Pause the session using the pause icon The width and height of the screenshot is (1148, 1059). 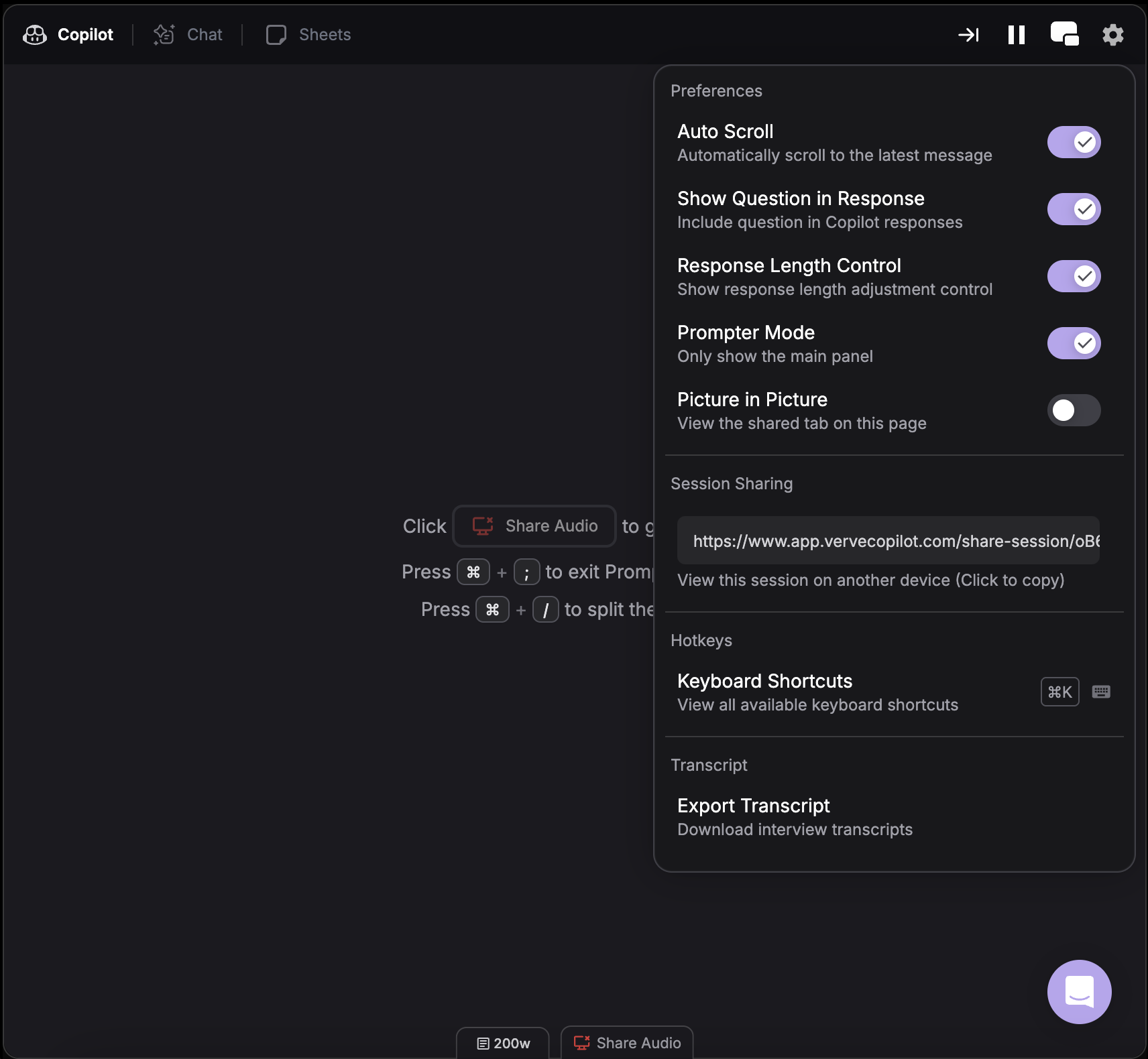pos(1015,34)
